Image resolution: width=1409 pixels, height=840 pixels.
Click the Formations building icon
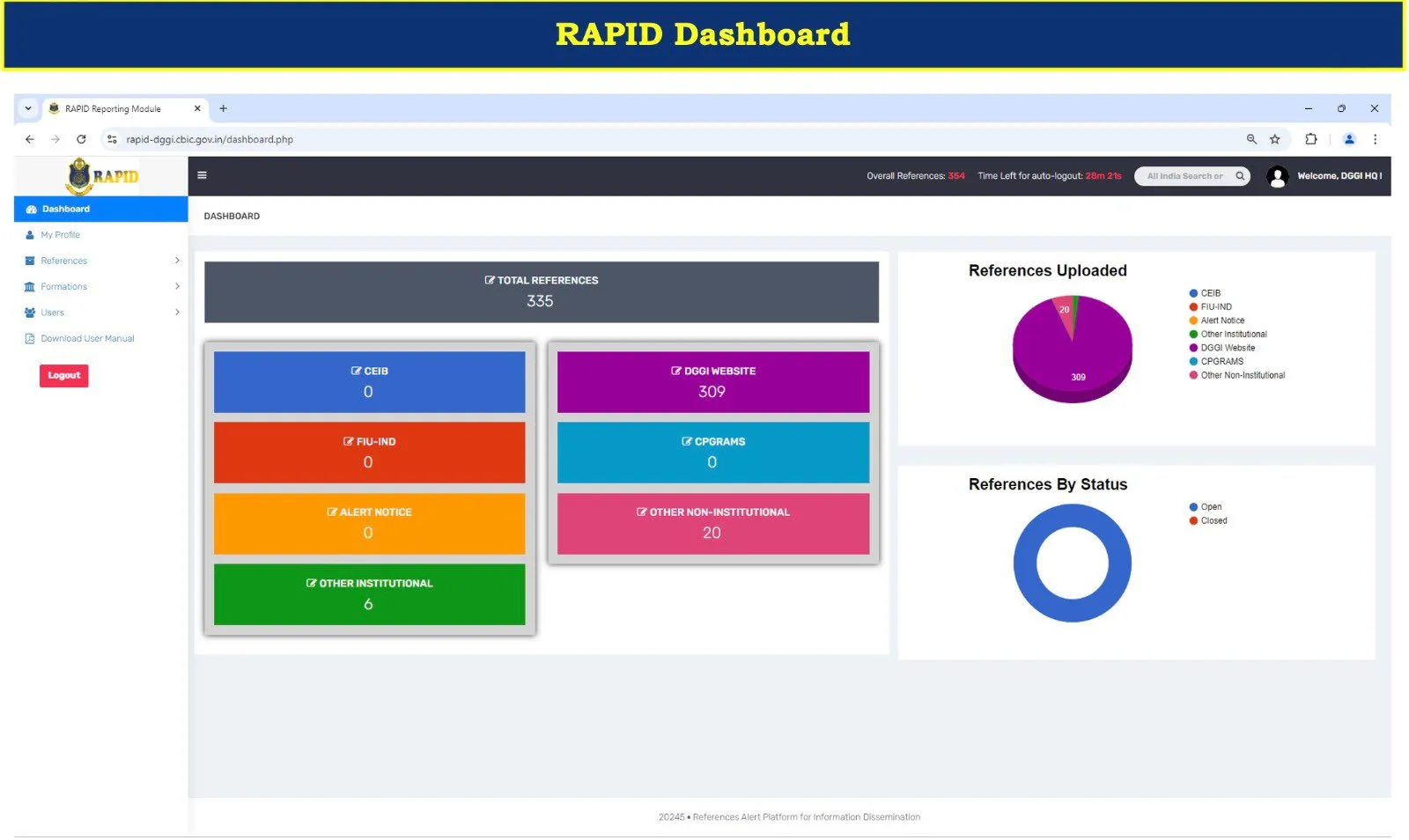point(30,287)
